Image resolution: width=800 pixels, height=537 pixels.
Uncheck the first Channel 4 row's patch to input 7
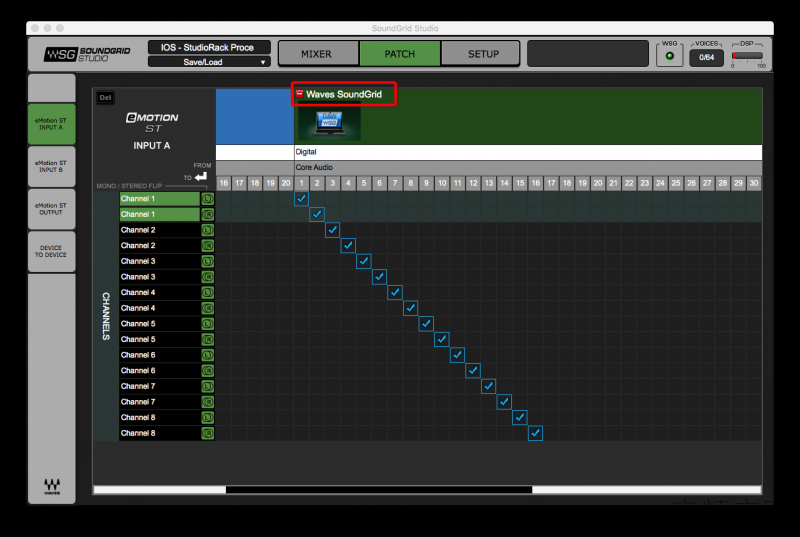[395, 293]
